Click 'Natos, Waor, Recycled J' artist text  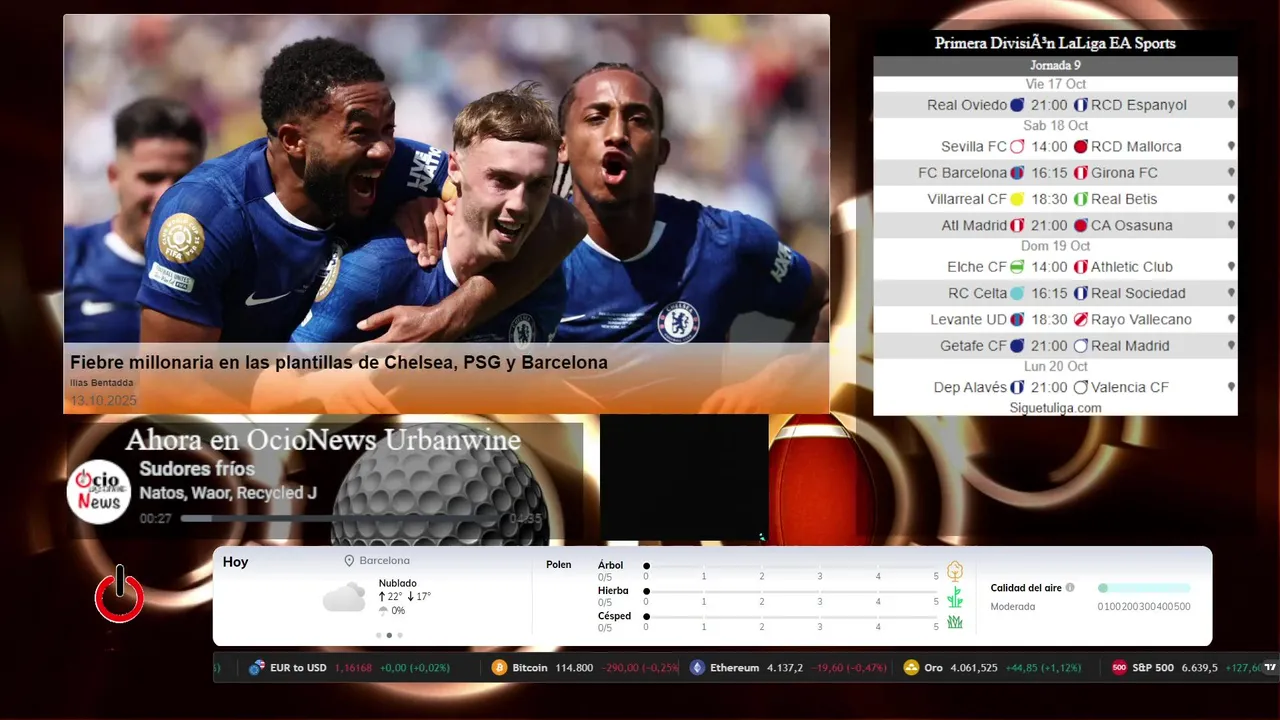point(228,493)
